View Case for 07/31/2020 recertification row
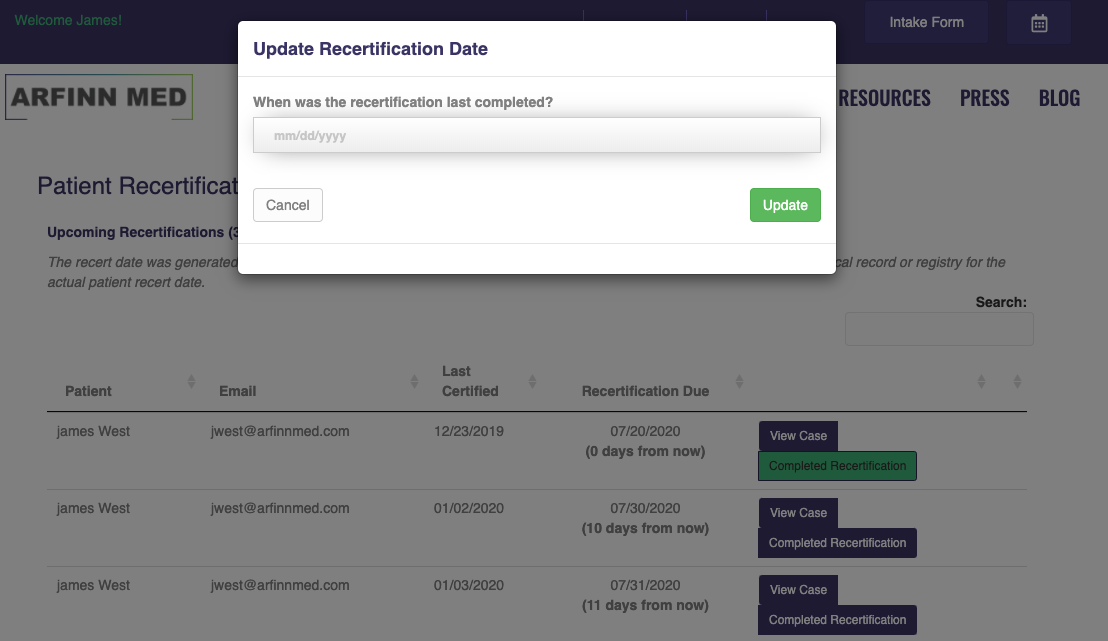The height and width of the screenshot is (641, 1108). click(x=798, y=590)
